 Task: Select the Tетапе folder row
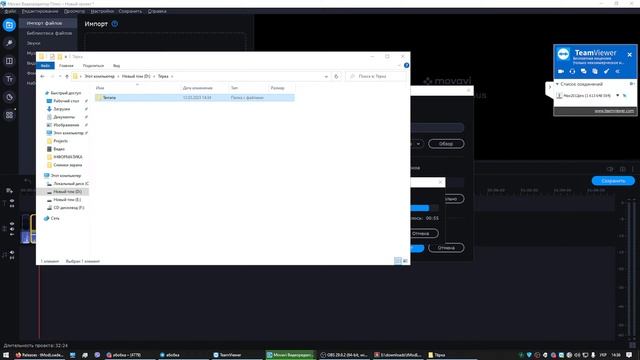point(194,98)
